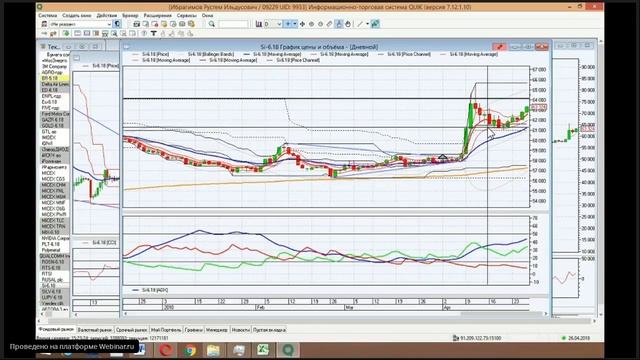Click the green arrow icon in second toolbar row
The height and width of the screenshot is (360, 640).
pos(65,33)
